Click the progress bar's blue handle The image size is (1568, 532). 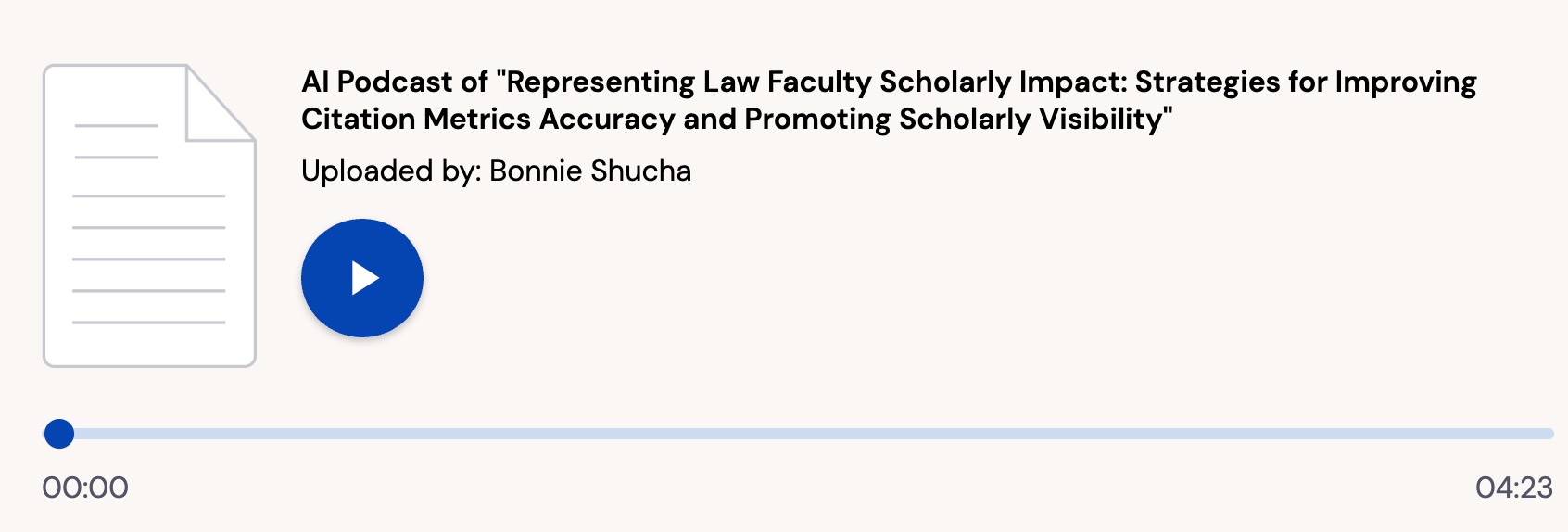pos(59,434)
